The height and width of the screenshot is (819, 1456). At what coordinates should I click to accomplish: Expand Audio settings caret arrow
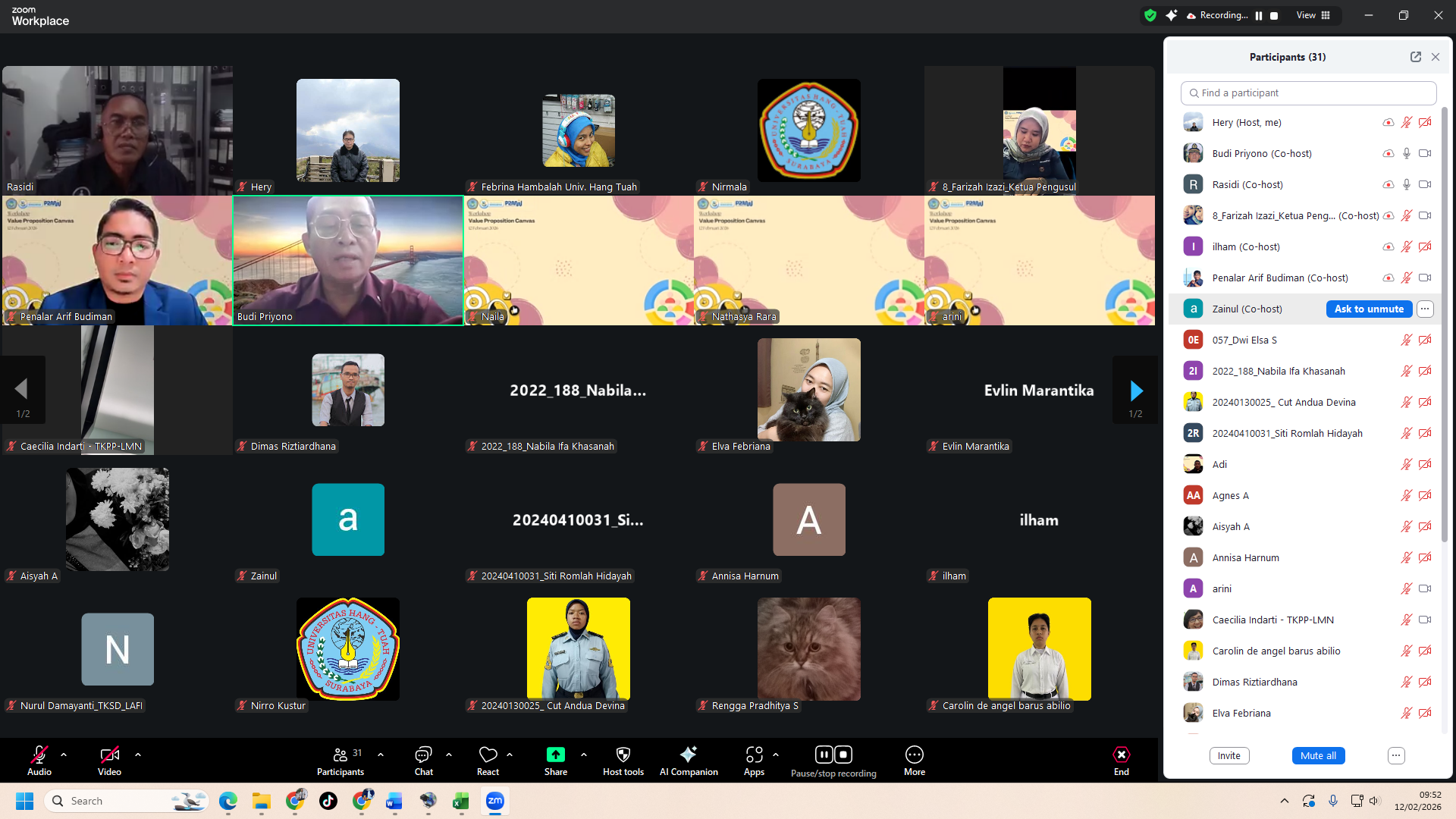[64, 755]
